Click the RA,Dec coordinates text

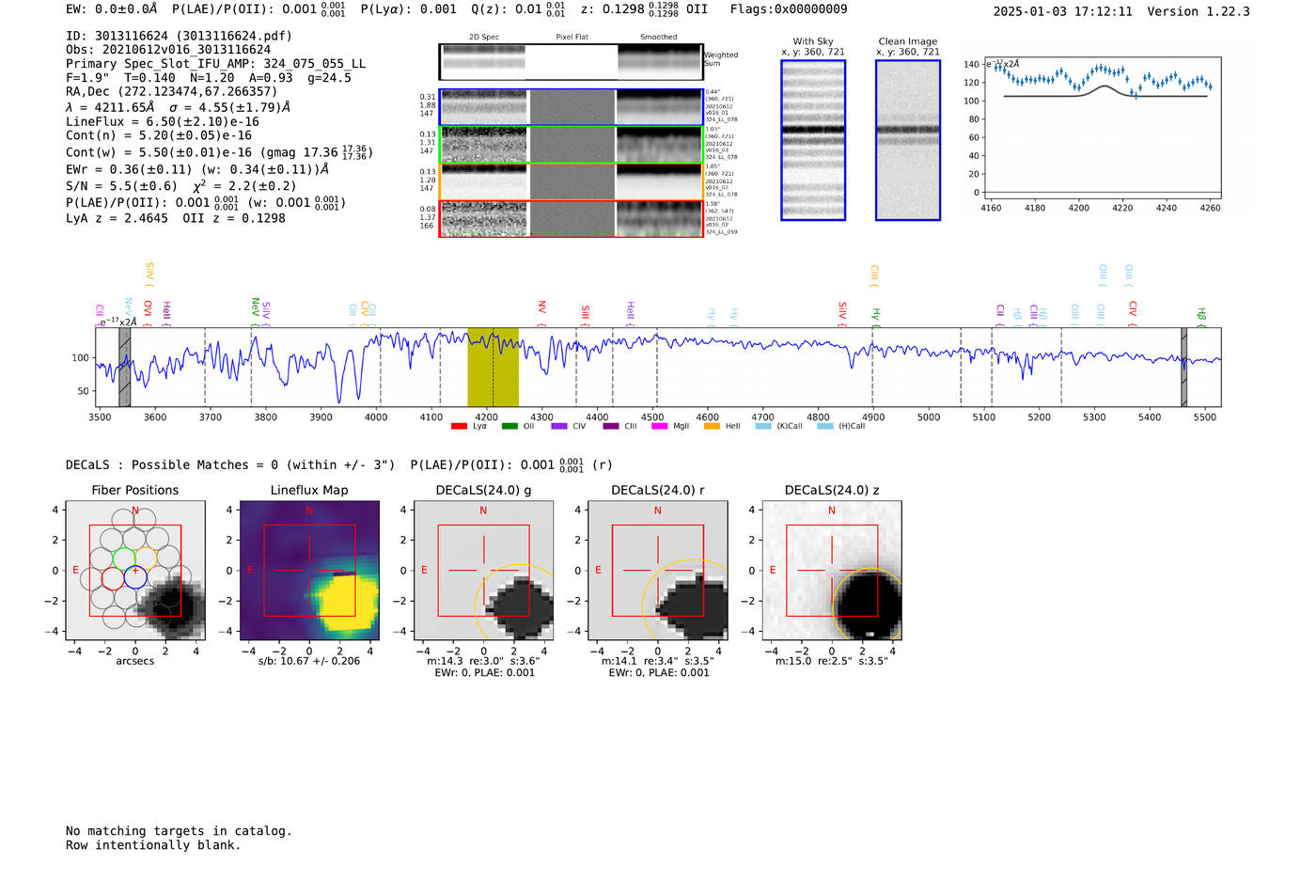(x=172, y=91)
